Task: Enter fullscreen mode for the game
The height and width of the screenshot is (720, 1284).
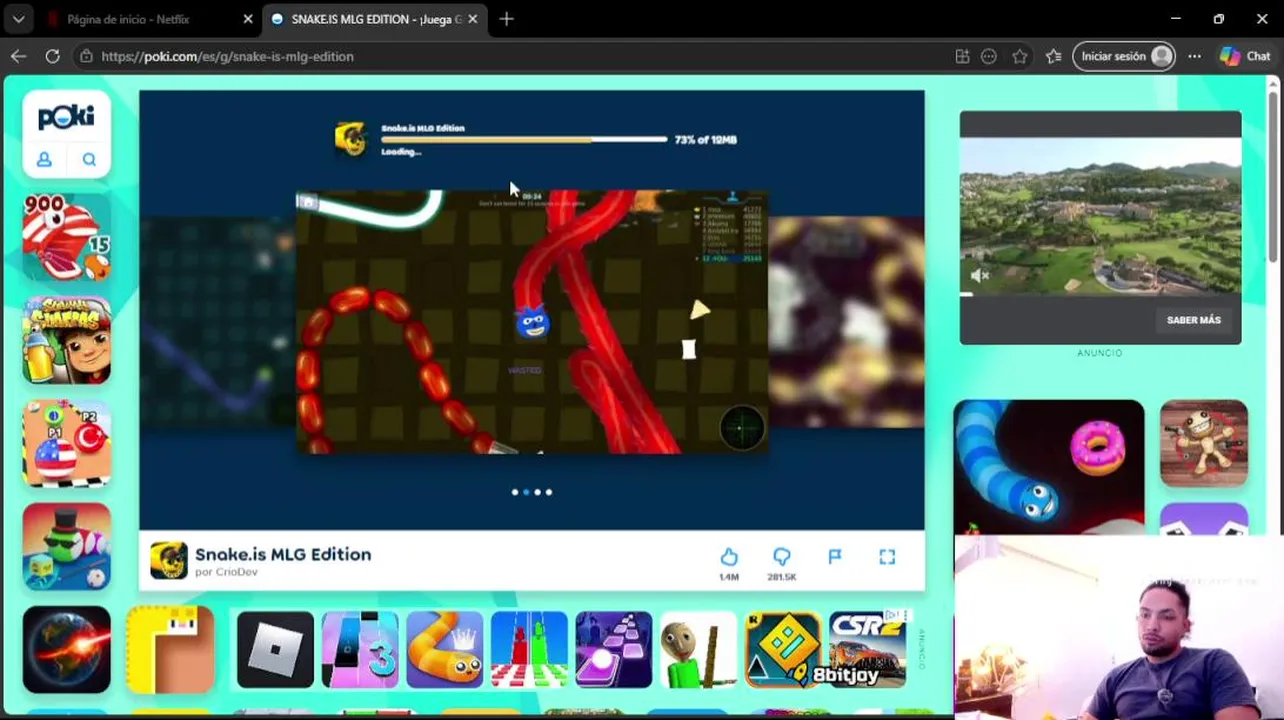Action: click(887, 557)
